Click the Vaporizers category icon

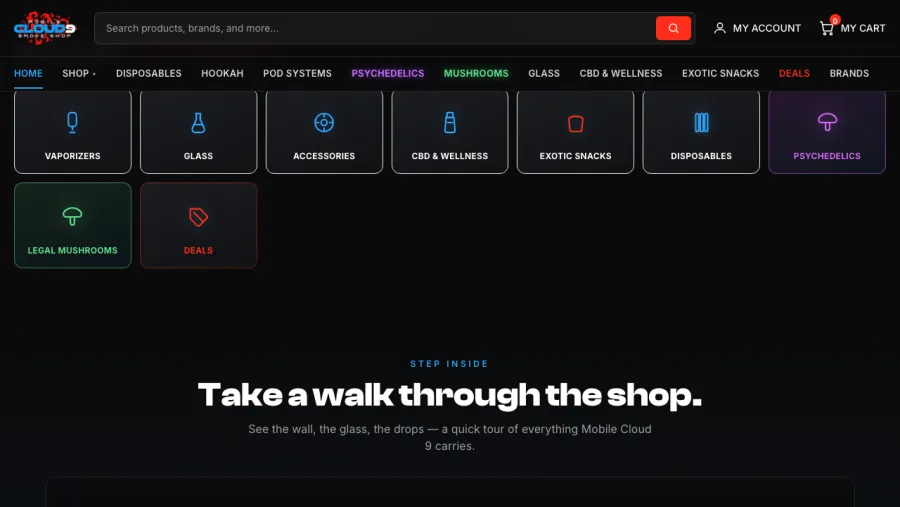pyautogui.click(x=72, y=122)
